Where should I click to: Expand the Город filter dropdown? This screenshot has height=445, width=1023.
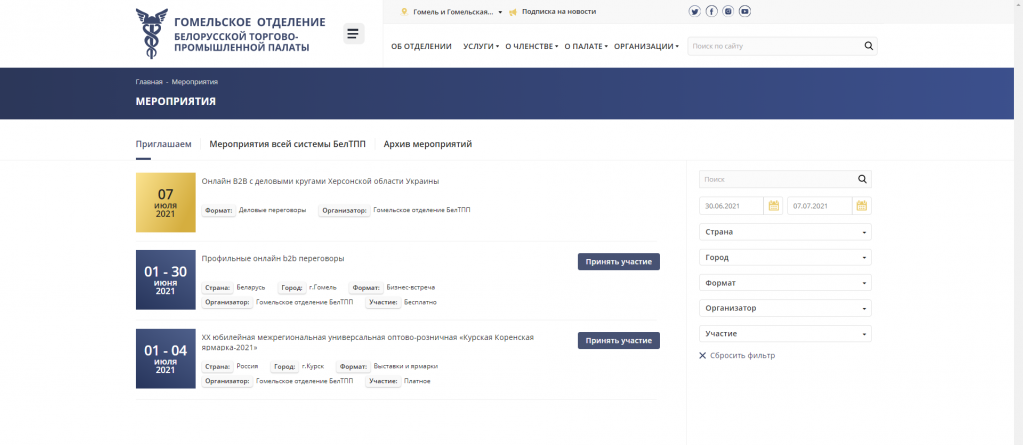[x=785, y=257]
